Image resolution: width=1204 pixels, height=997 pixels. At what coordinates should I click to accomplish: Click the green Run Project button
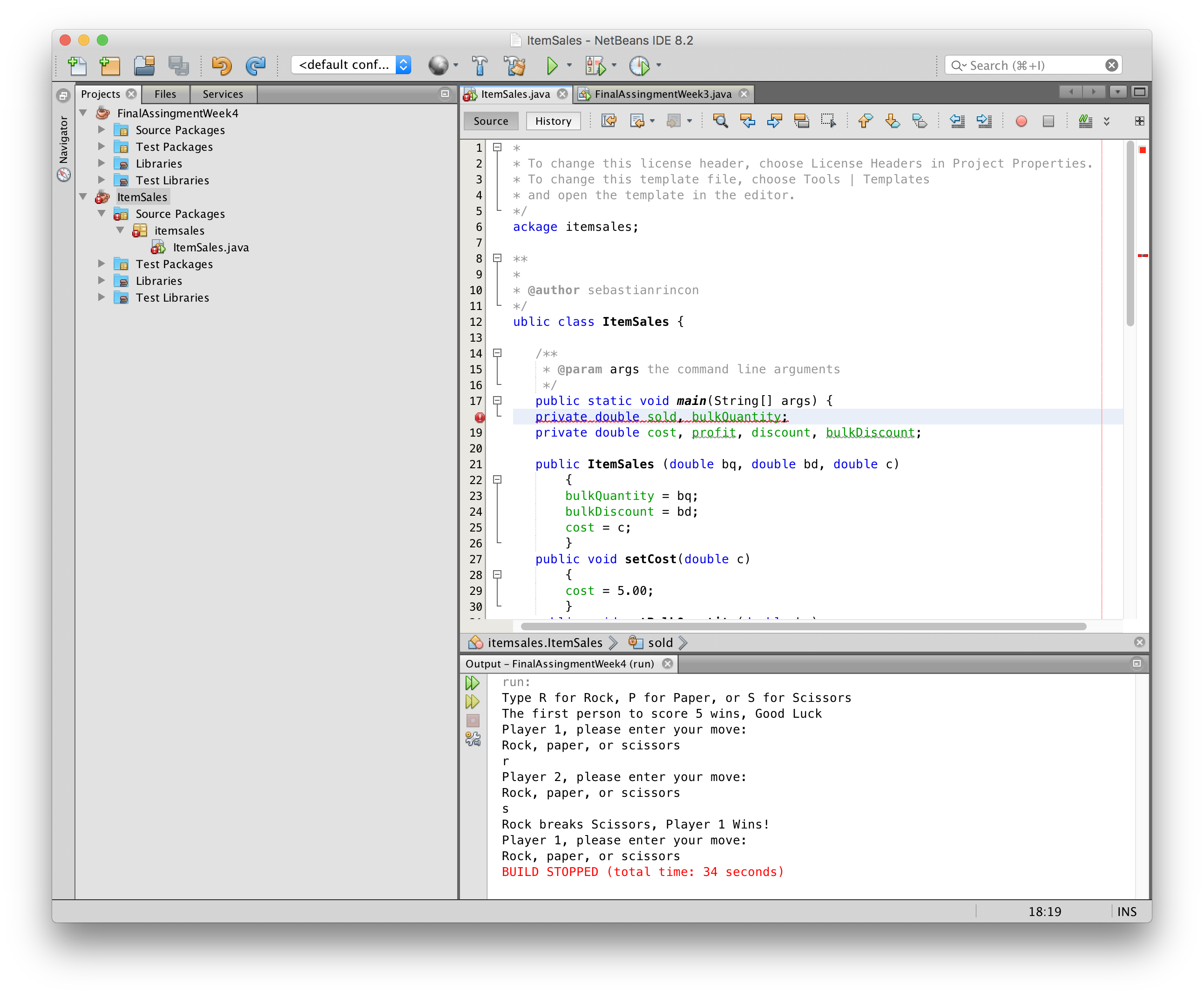point(552,65)
